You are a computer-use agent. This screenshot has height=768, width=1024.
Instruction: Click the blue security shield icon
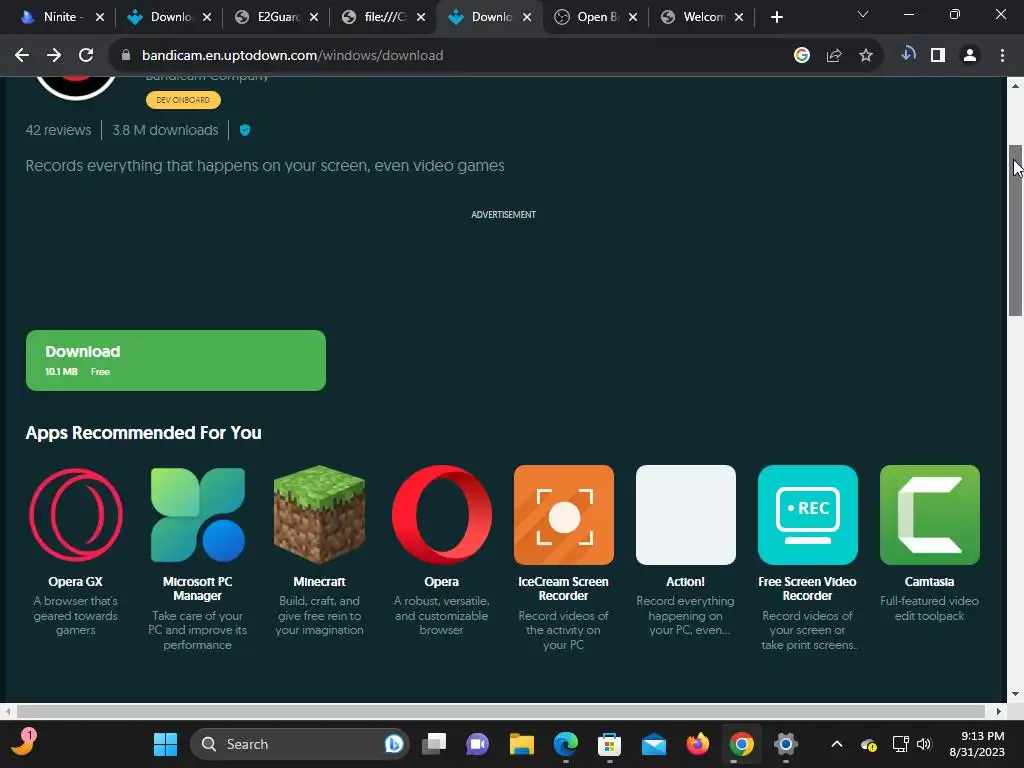click(245, 130)
